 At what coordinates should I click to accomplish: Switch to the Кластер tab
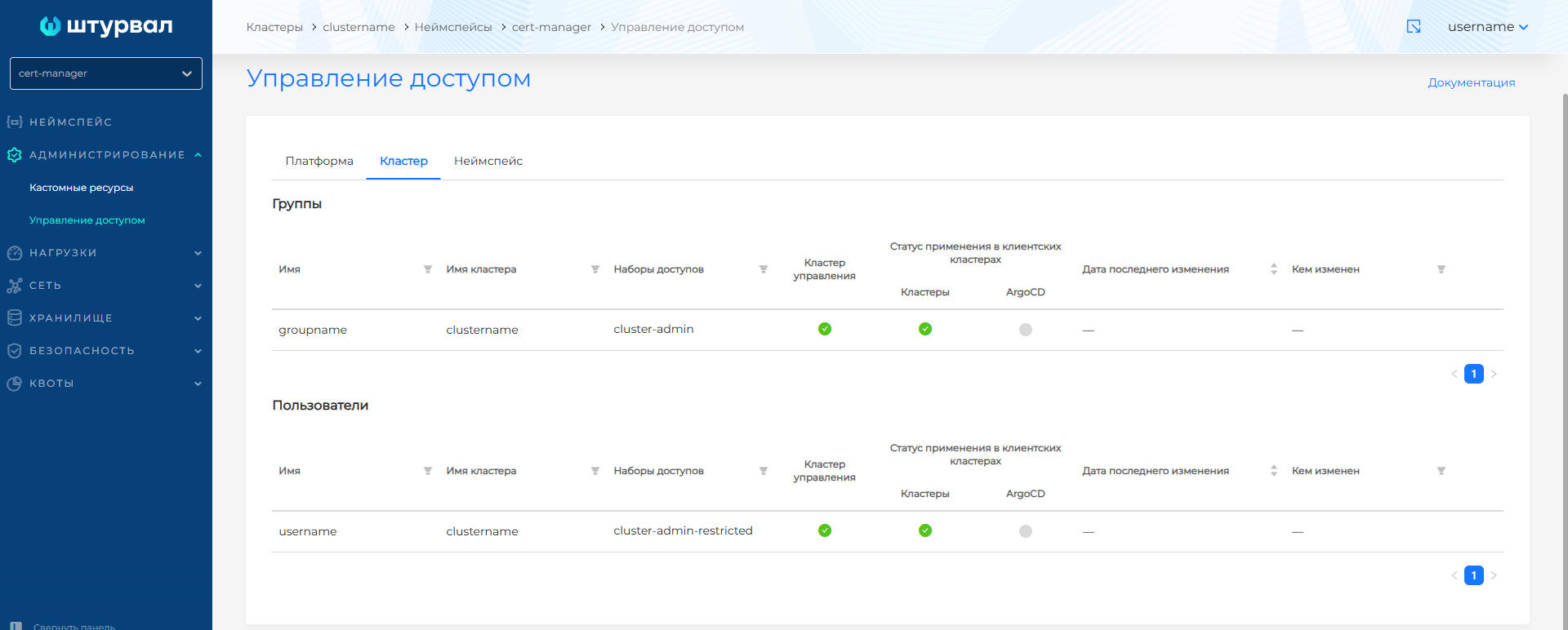tap(403, 161)
